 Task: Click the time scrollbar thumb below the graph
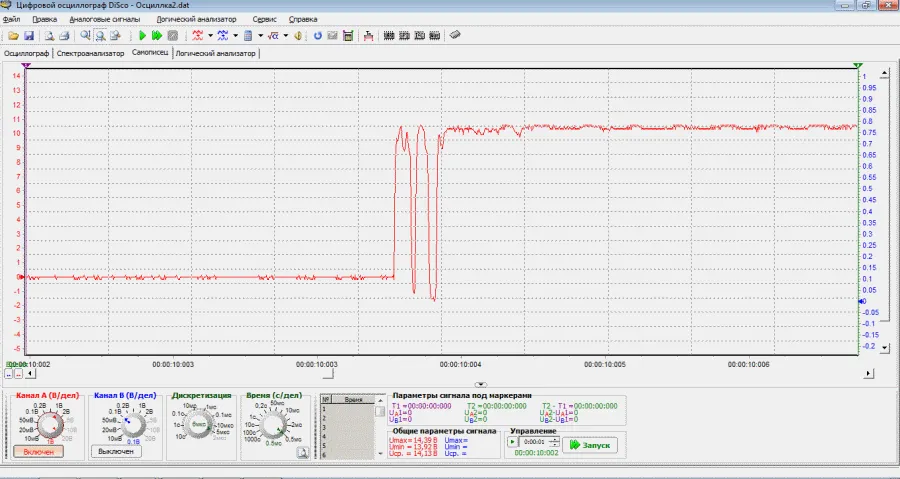[x=327, y=374]
